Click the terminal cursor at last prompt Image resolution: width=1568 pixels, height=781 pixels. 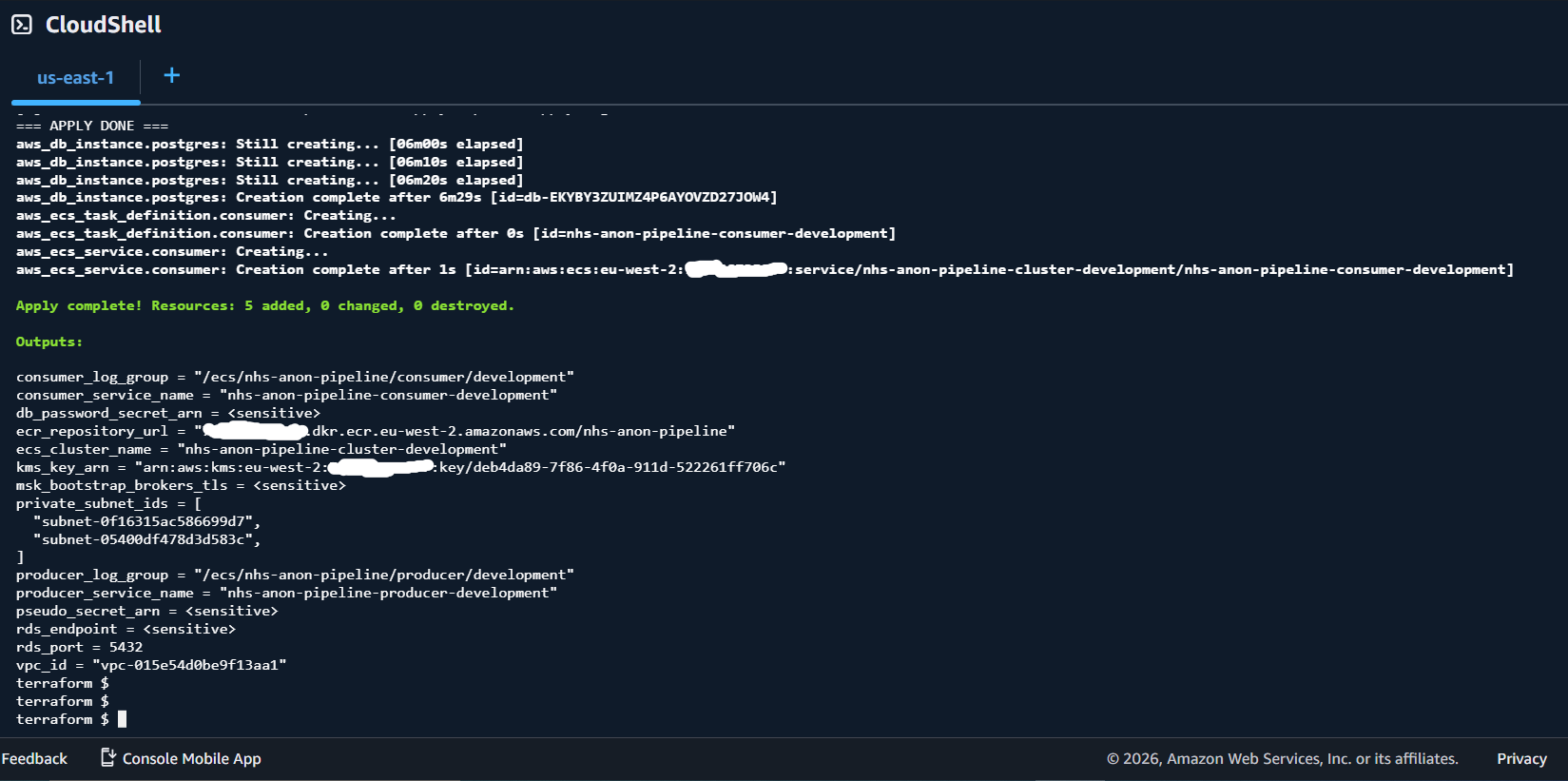tap(122, 719)
